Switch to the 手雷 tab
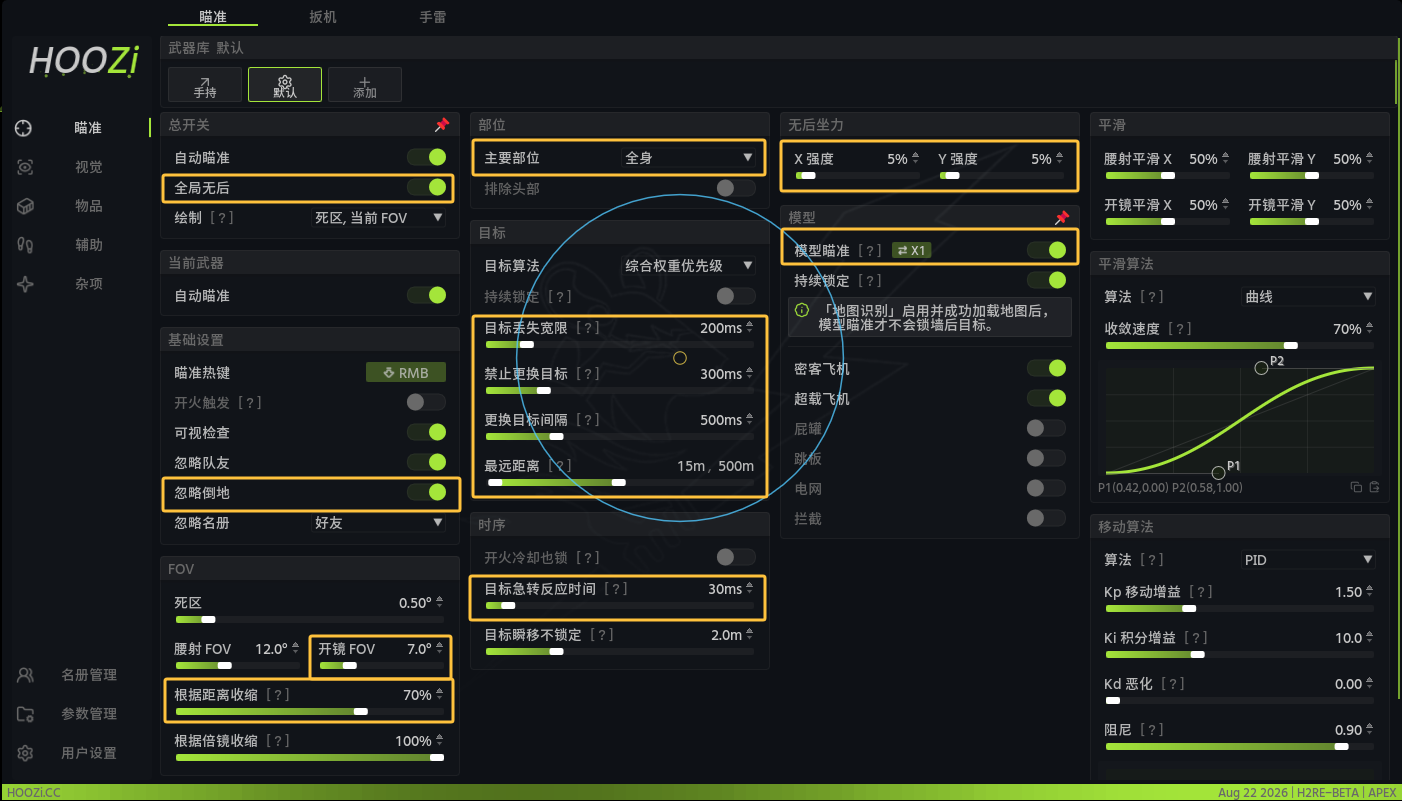 433,17
